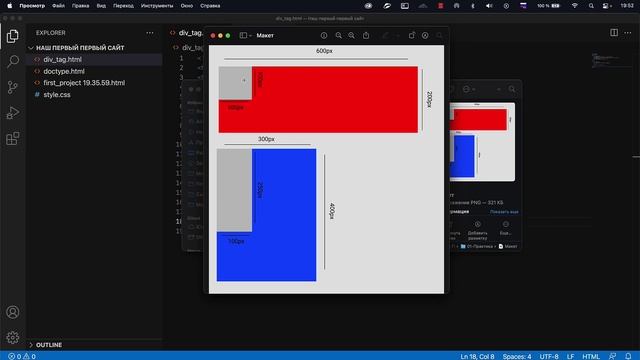Image resolution: width=640 pixels, height=360 pixels.
Task: Change language mode HTML in status bar
Action: point(591,356)
